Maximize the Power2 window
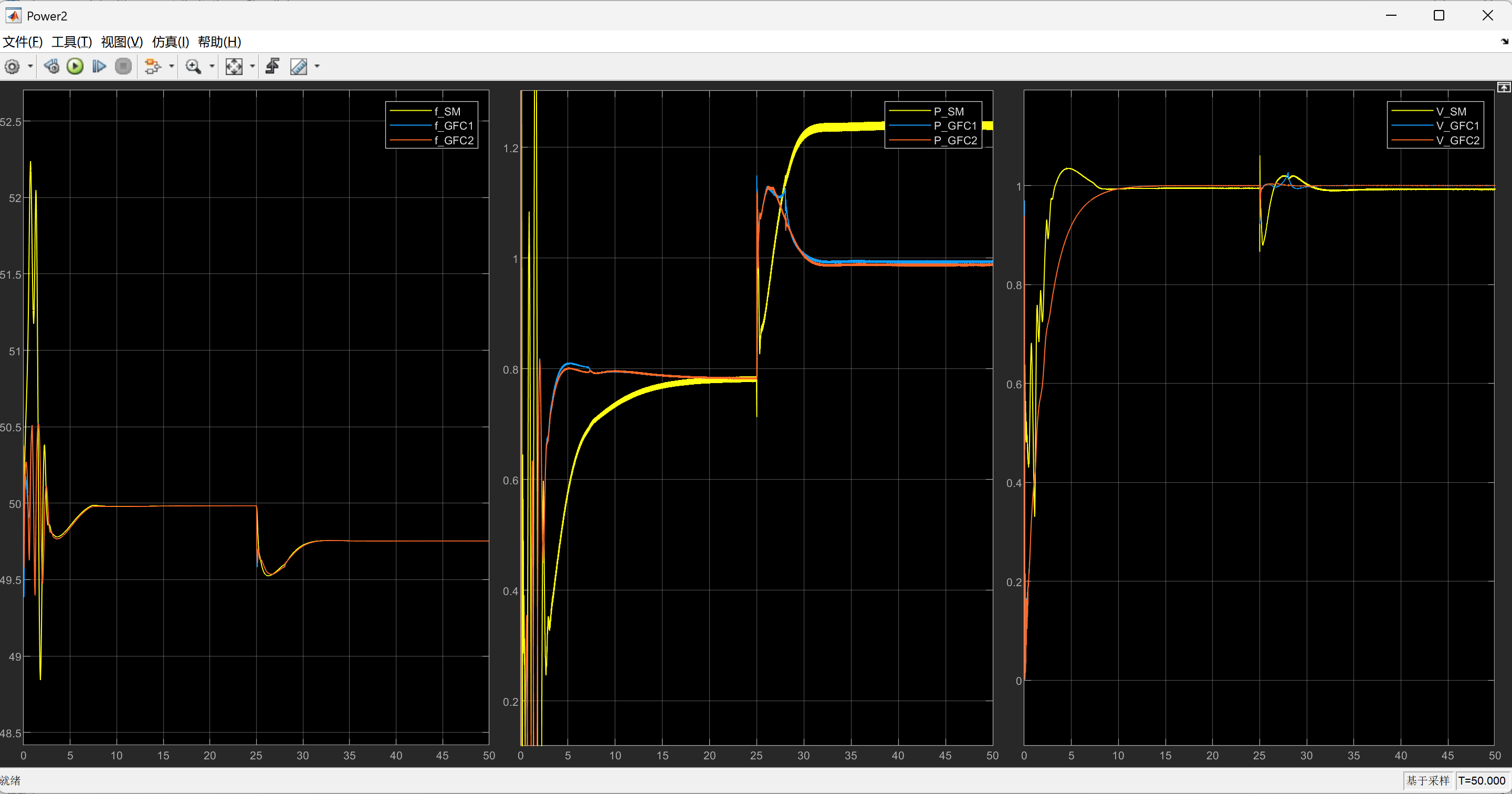This screenshot has width=1512, height=794. [x=1439, y=15]
